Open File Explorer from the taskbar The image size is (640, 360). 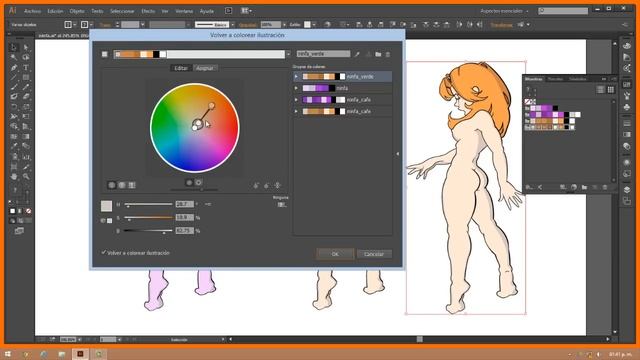pos(62,354)
